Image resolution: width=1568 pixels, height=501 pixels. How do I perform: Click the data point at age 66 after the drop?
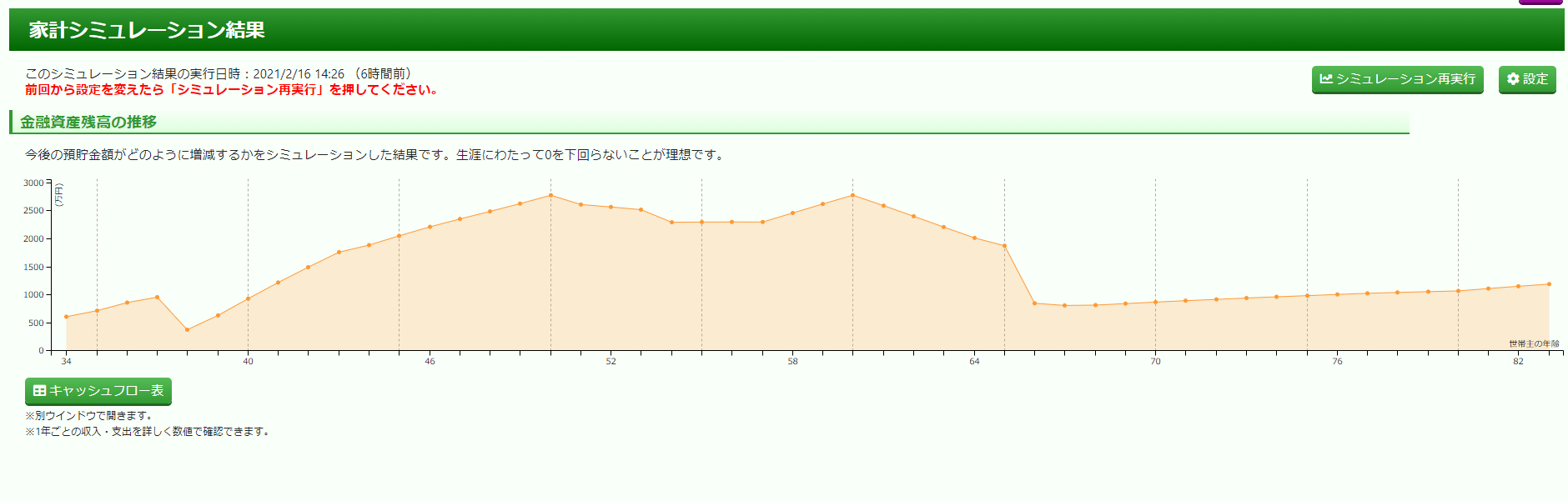coord(1034,303)
